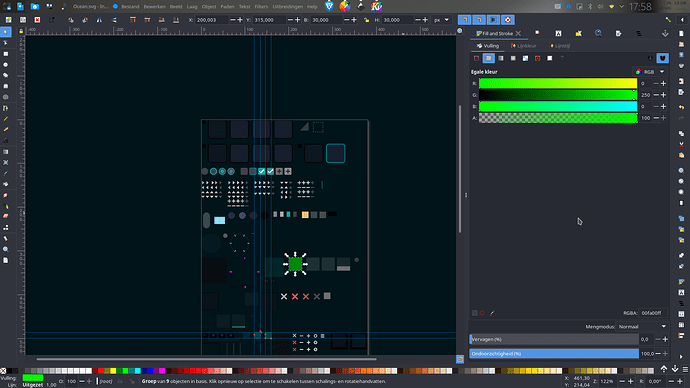Zoom in with status bar plus

coord(631,381)
